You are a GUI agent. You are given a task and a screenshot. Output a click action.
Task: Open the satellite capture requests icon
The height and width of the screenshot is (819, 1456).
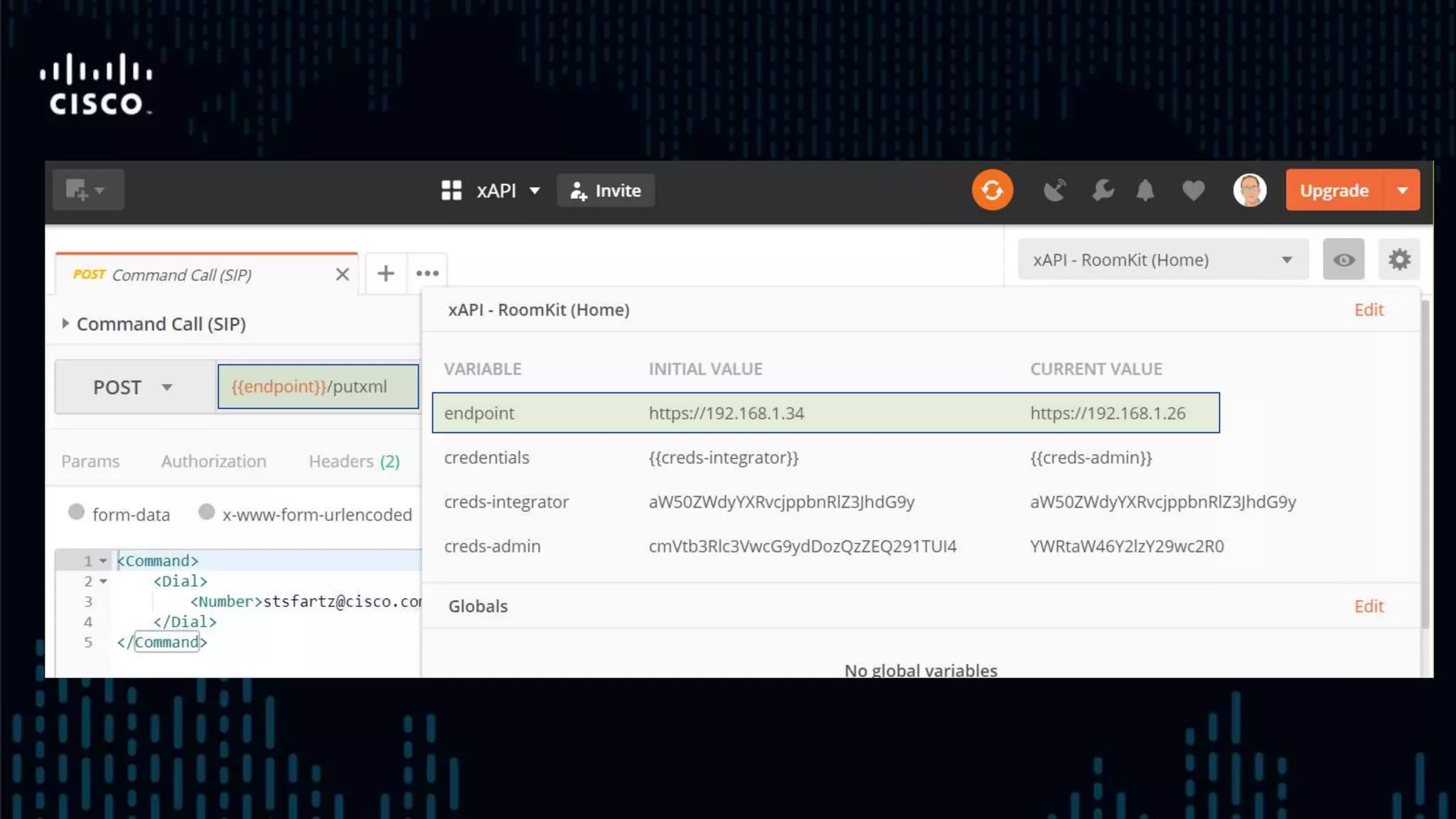coord(1054,191)
